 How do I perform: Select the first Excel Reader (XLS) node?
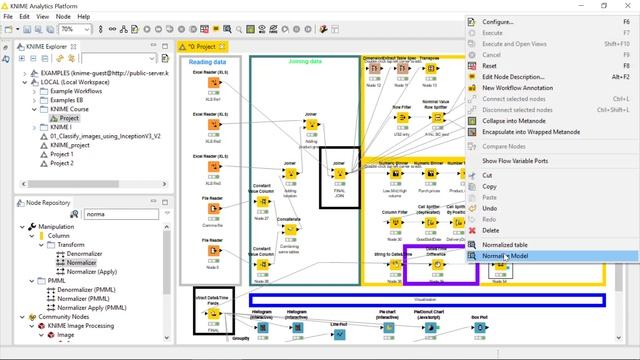click(x=213, y=83)
